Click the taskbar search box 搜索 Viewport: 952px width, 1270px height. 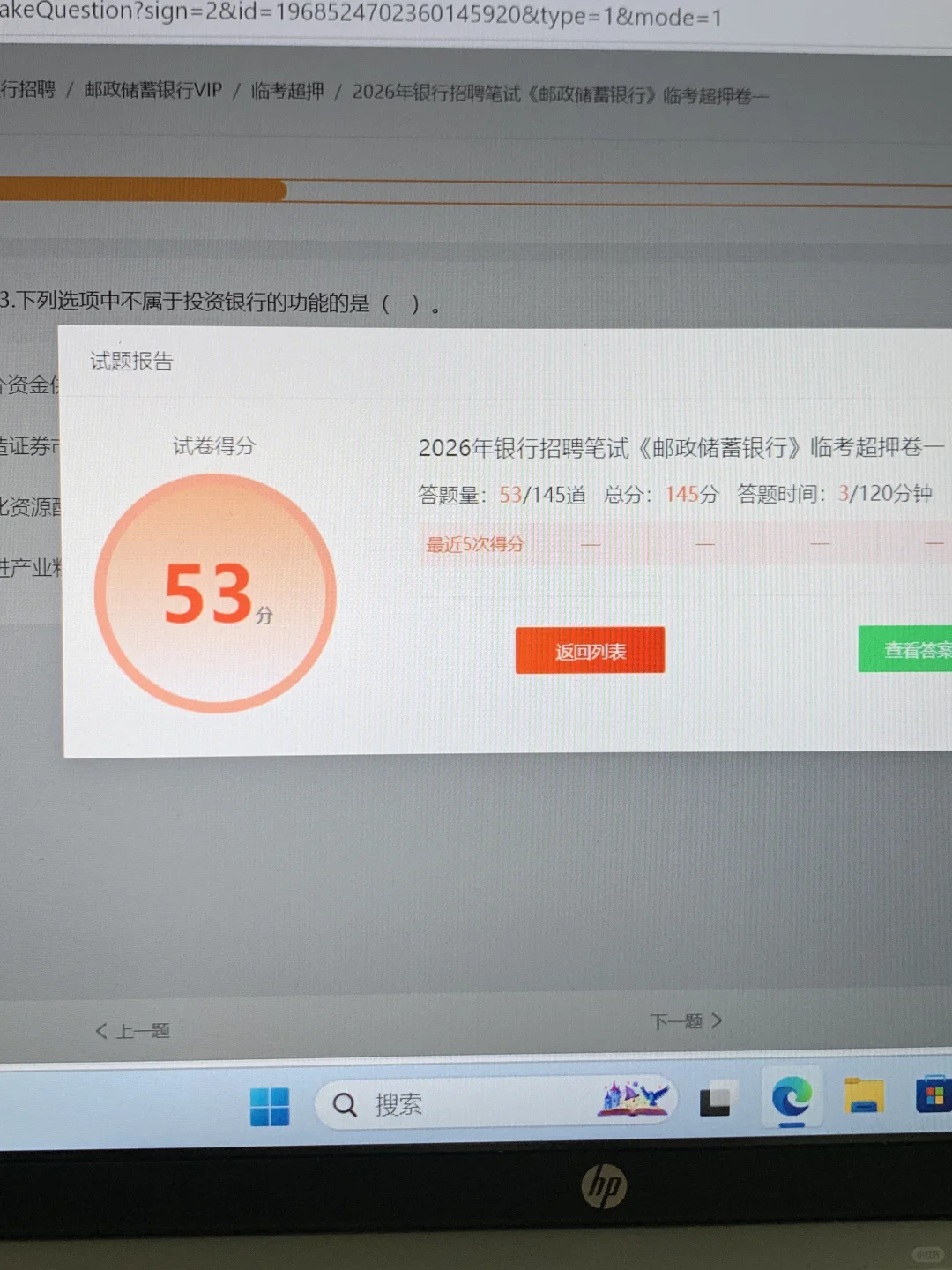(495, 1102)
